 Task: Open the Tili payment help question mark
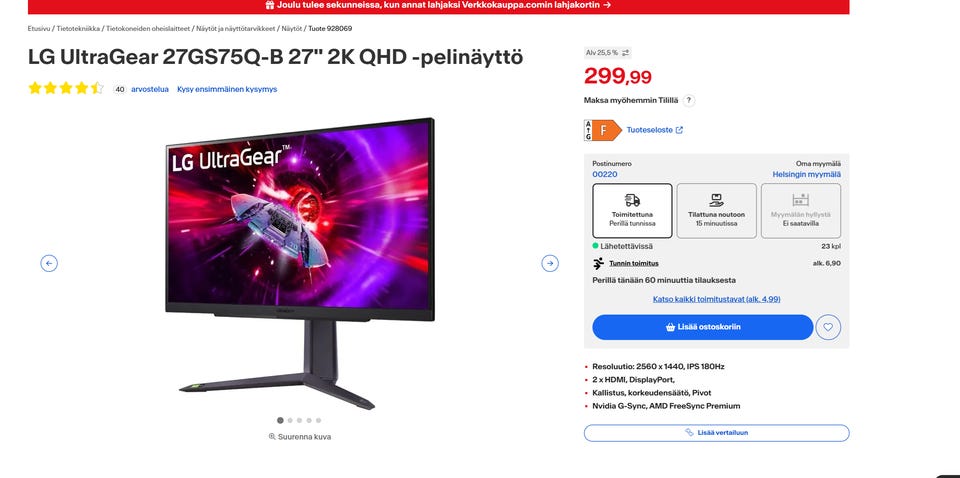tap(689, 100)
